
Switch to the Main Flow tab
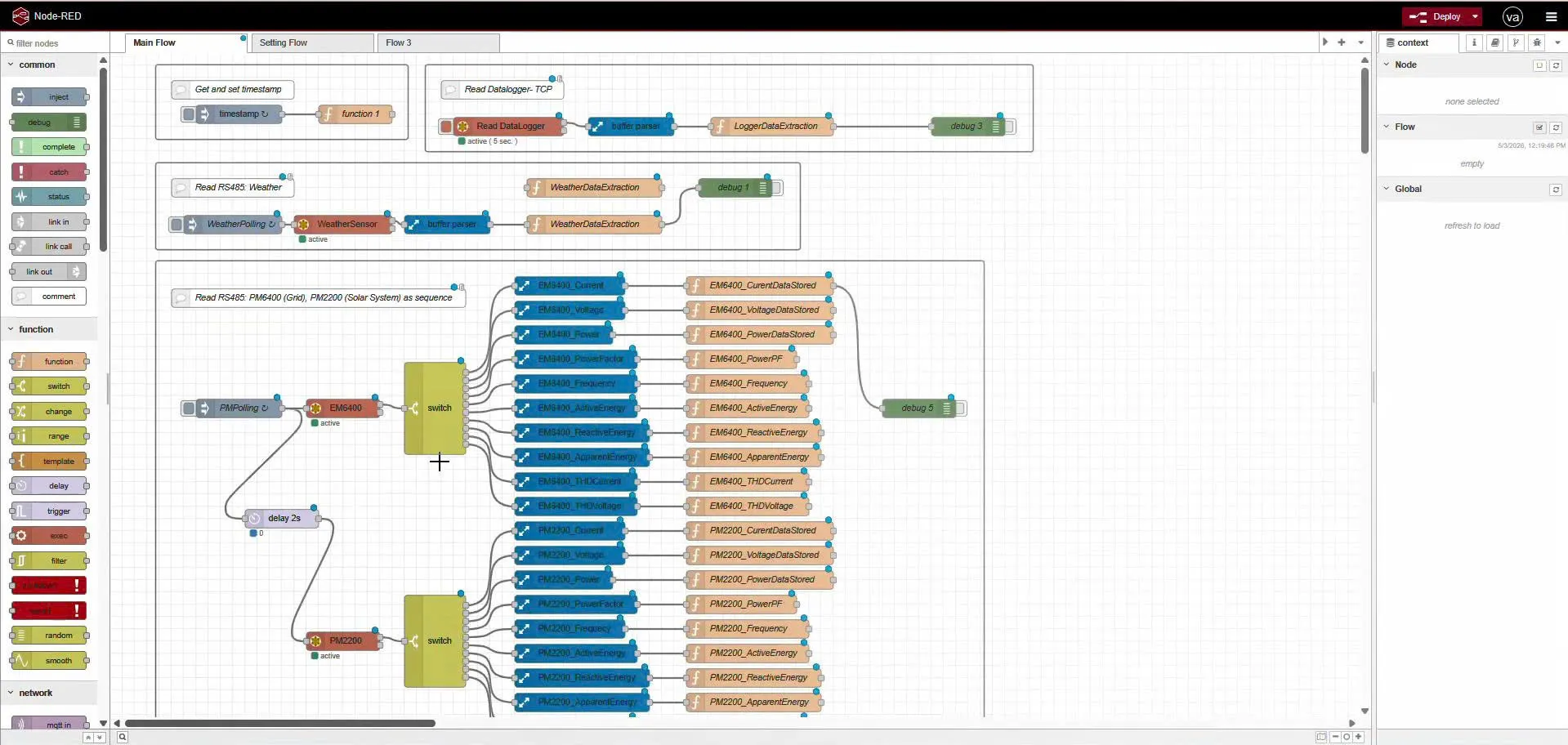coord(186,42)
